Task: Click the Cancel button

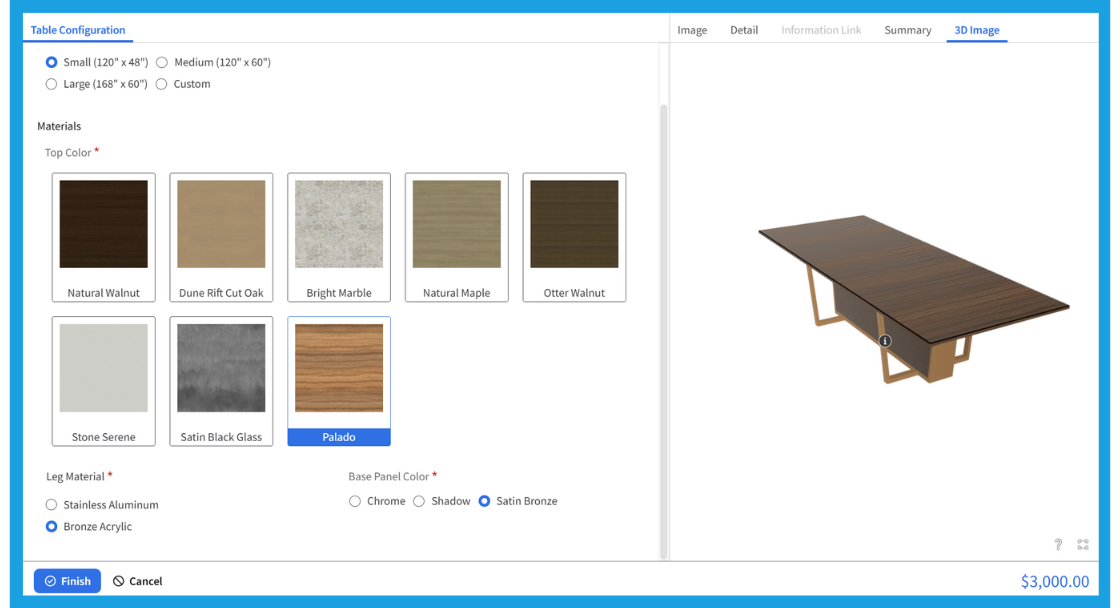Action: pos(138,581)
